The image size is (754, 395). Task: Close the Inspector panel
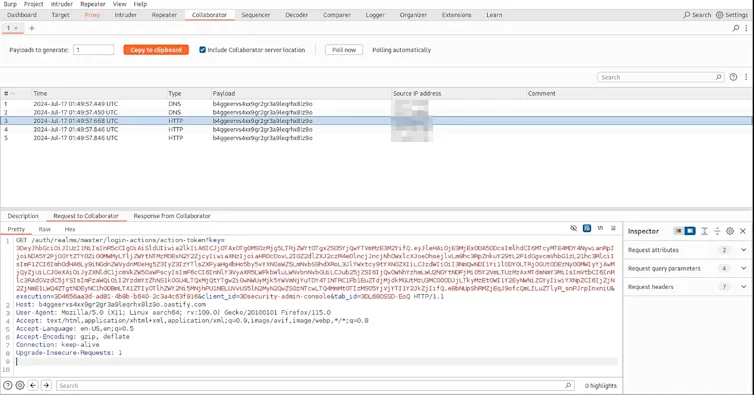pos(743,231)
